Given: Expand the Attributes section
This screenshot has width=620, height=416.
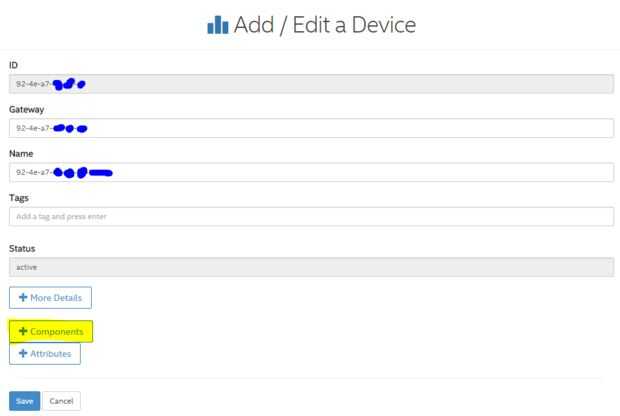Looking at the screenshot, I should (45, 354).
